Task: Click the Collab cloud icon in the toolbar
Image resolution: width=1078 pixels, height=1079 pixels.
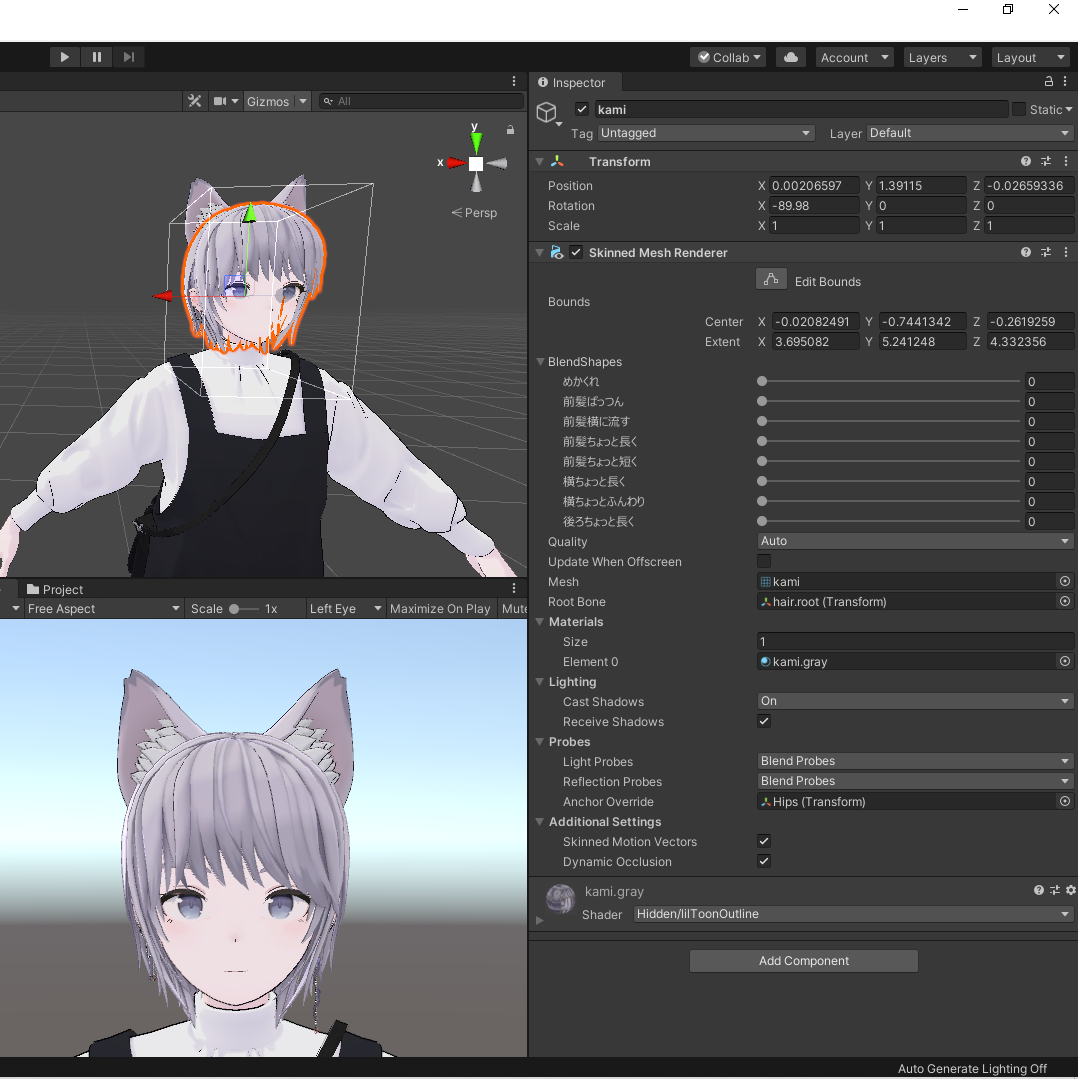Action: (791, 57)
